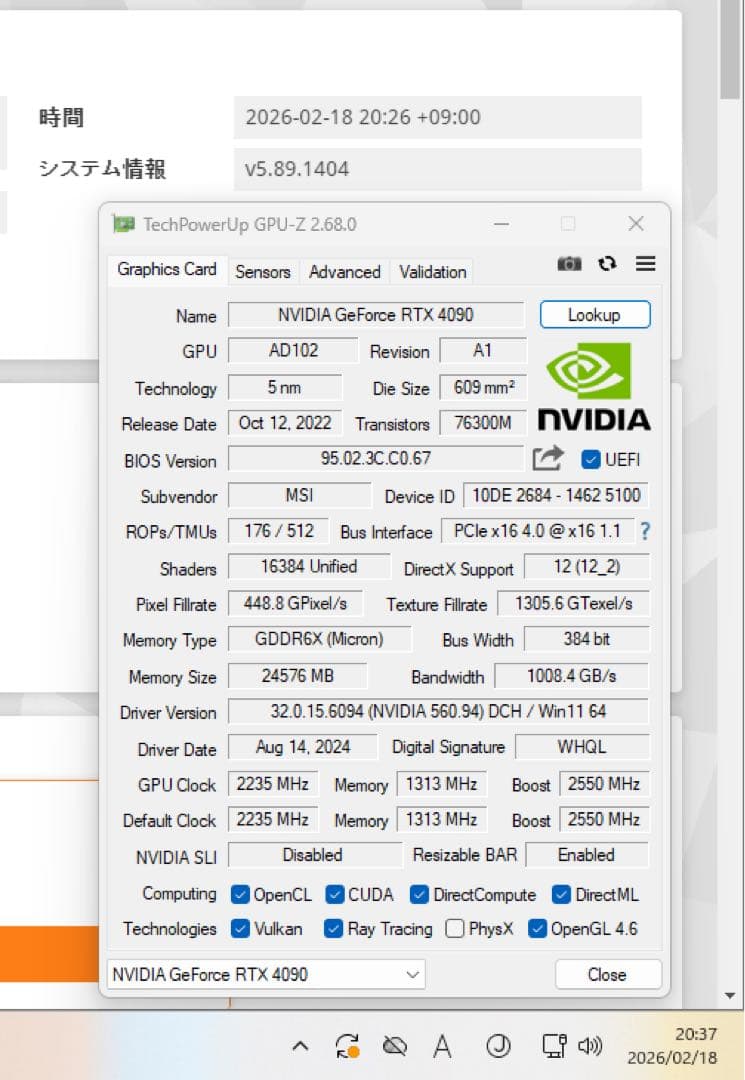Click the Resizable BAR value Enabled
The width and height of the screenshot is (745, 1080).
(587, 855)
